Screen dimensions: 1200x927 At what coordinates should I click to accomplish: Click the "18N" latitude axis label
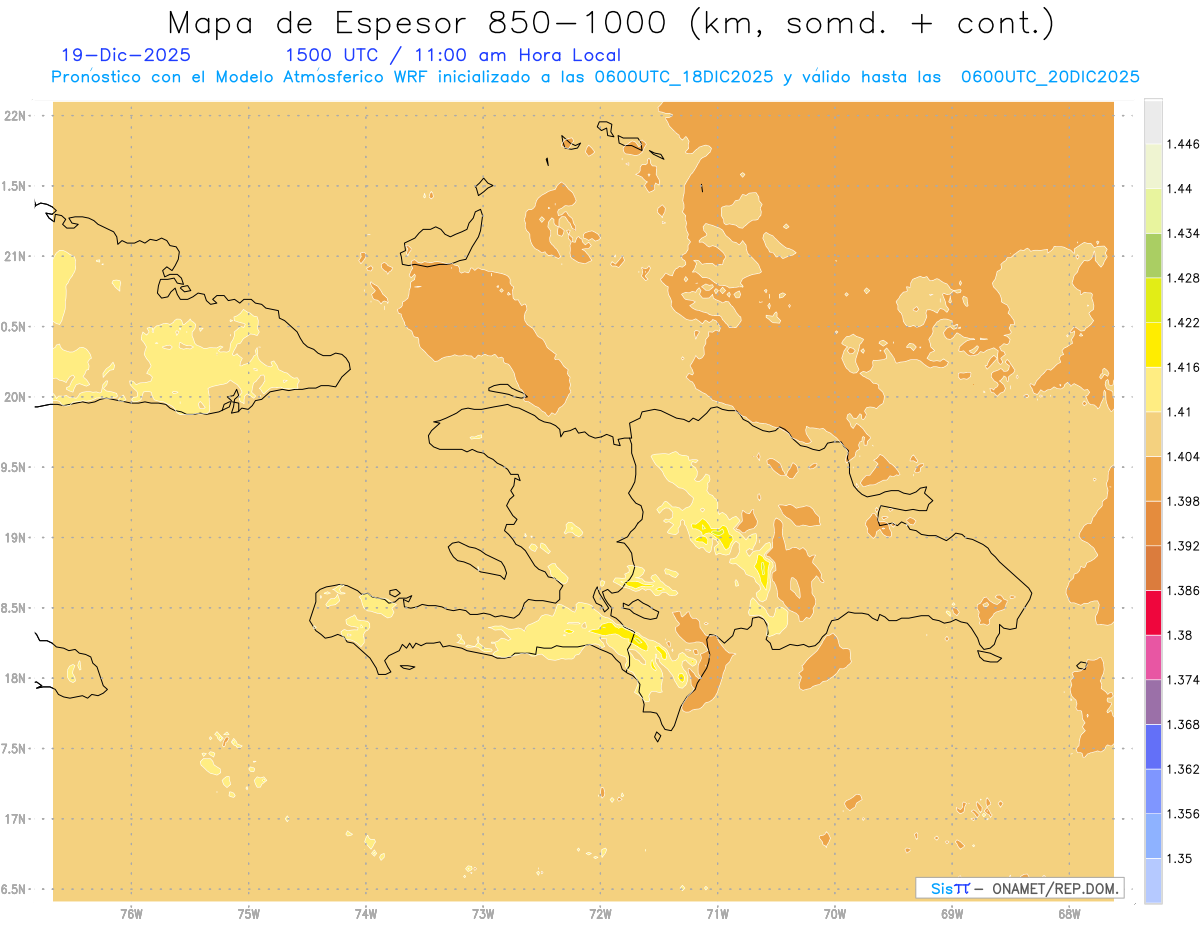(x=17, y=678)
